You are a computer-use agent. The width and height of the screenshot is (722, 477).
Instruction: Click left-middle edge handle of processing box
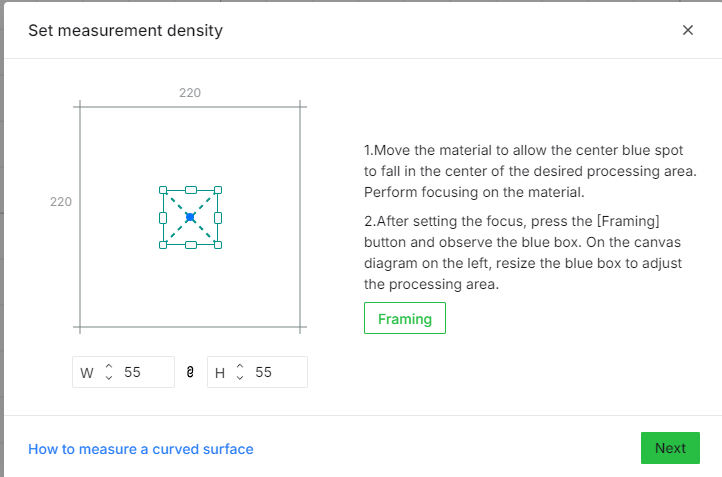[163, 218]
